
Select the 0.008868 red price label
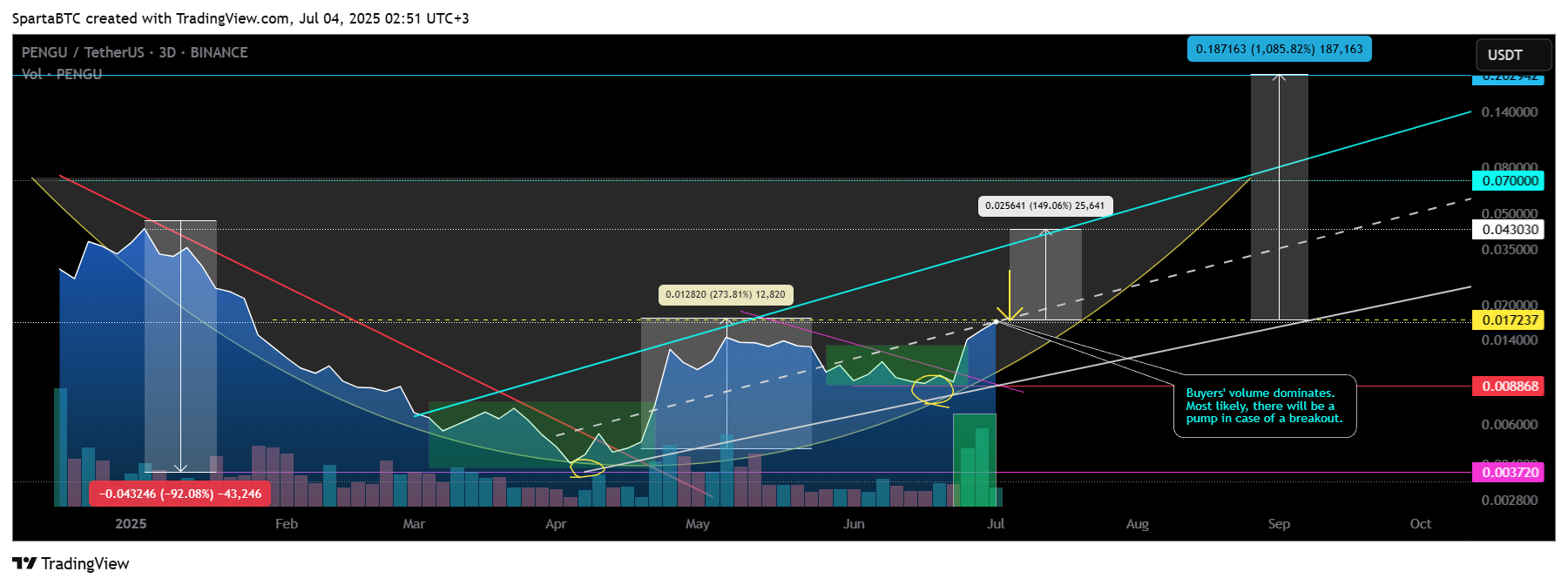click(x=1507, y=386)
